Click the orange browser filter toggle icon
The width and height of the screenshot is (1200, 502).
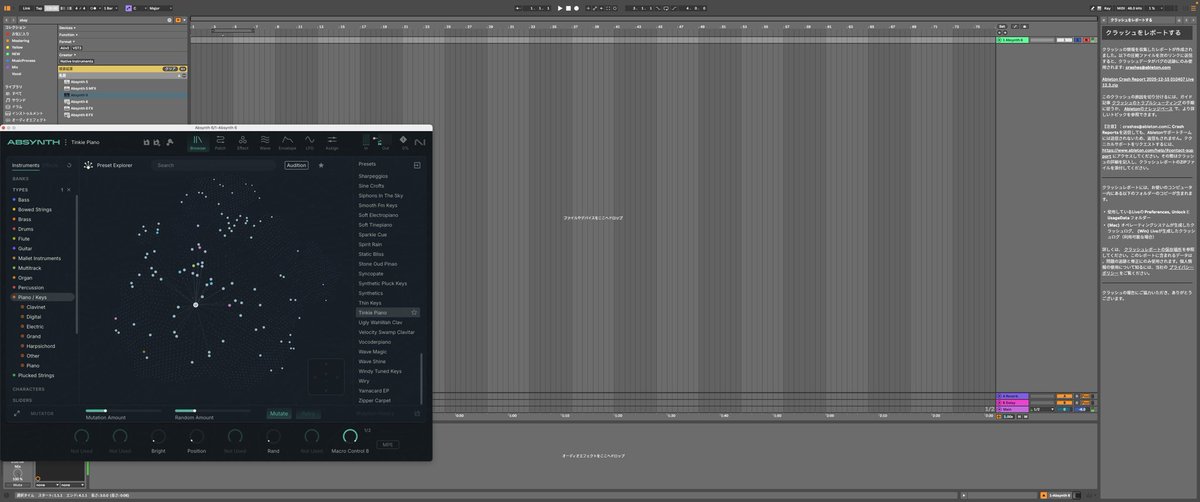click(x=178, y=20)
